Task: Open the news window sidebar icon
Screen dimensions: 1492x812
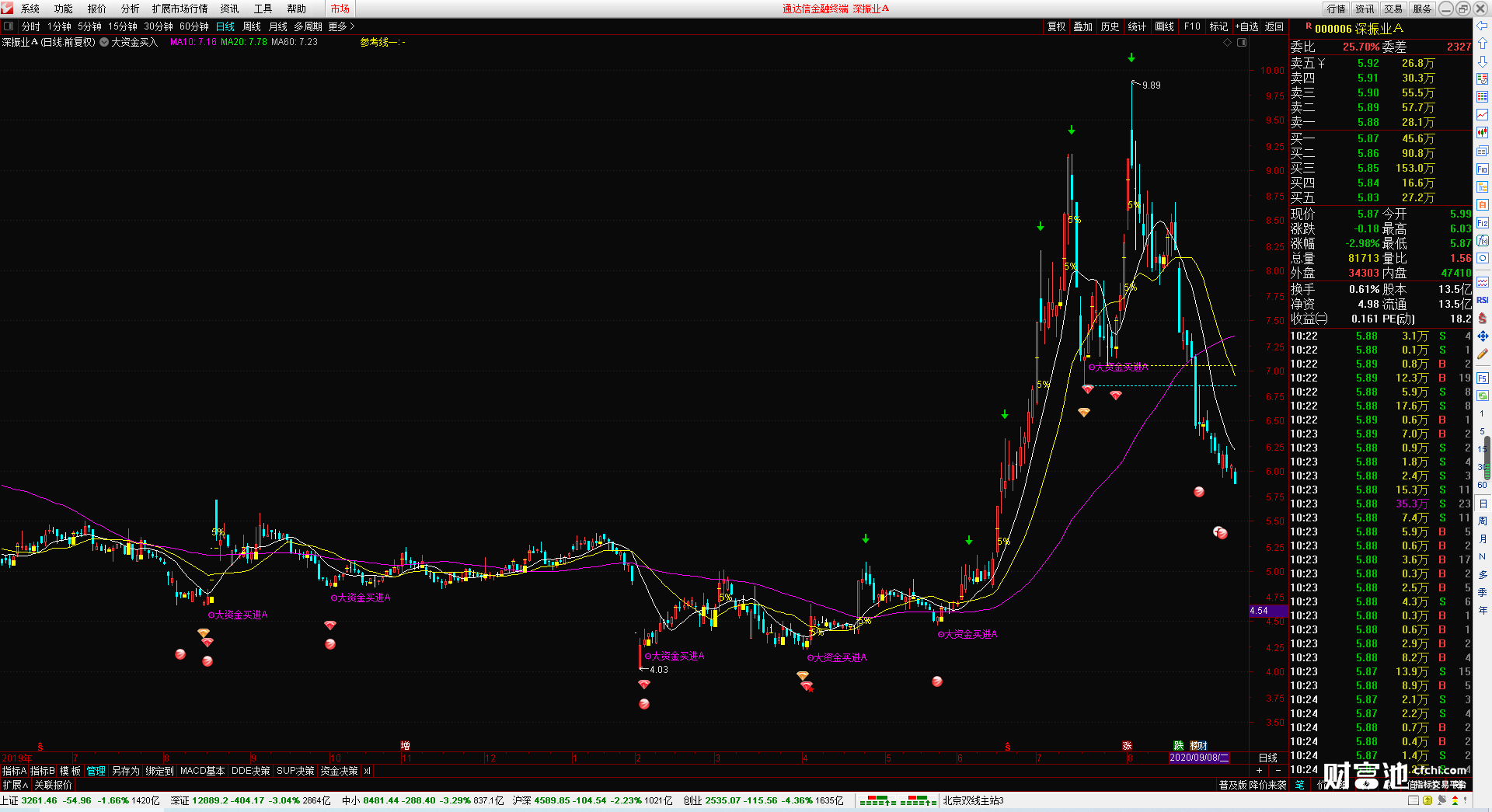Action: click(x=1483, y=152)
